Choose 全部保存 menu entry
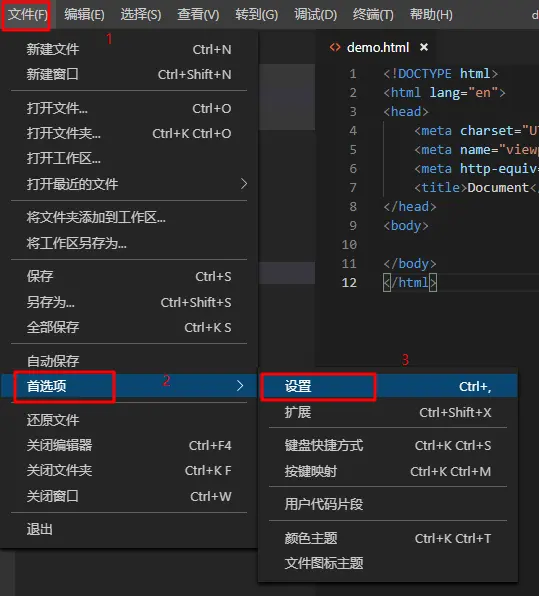Screen dimensions: 539x596 tap(129, 328)
